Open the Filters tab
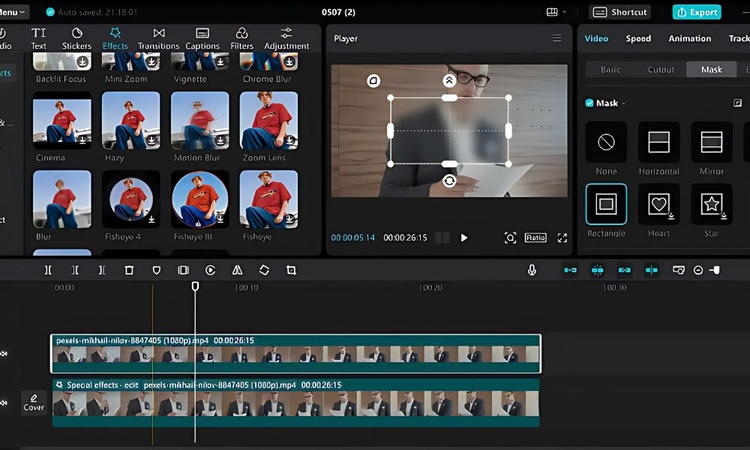Image resolution: width=750 pixels, height=450 pixels. tap(242, 39)
